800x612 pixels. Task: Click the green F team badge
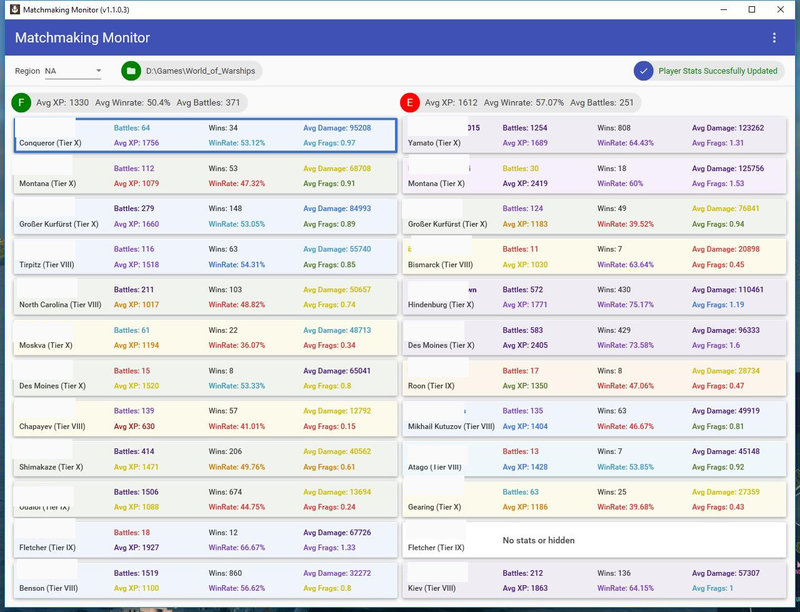pyautogui.click(x=21, y=103)
